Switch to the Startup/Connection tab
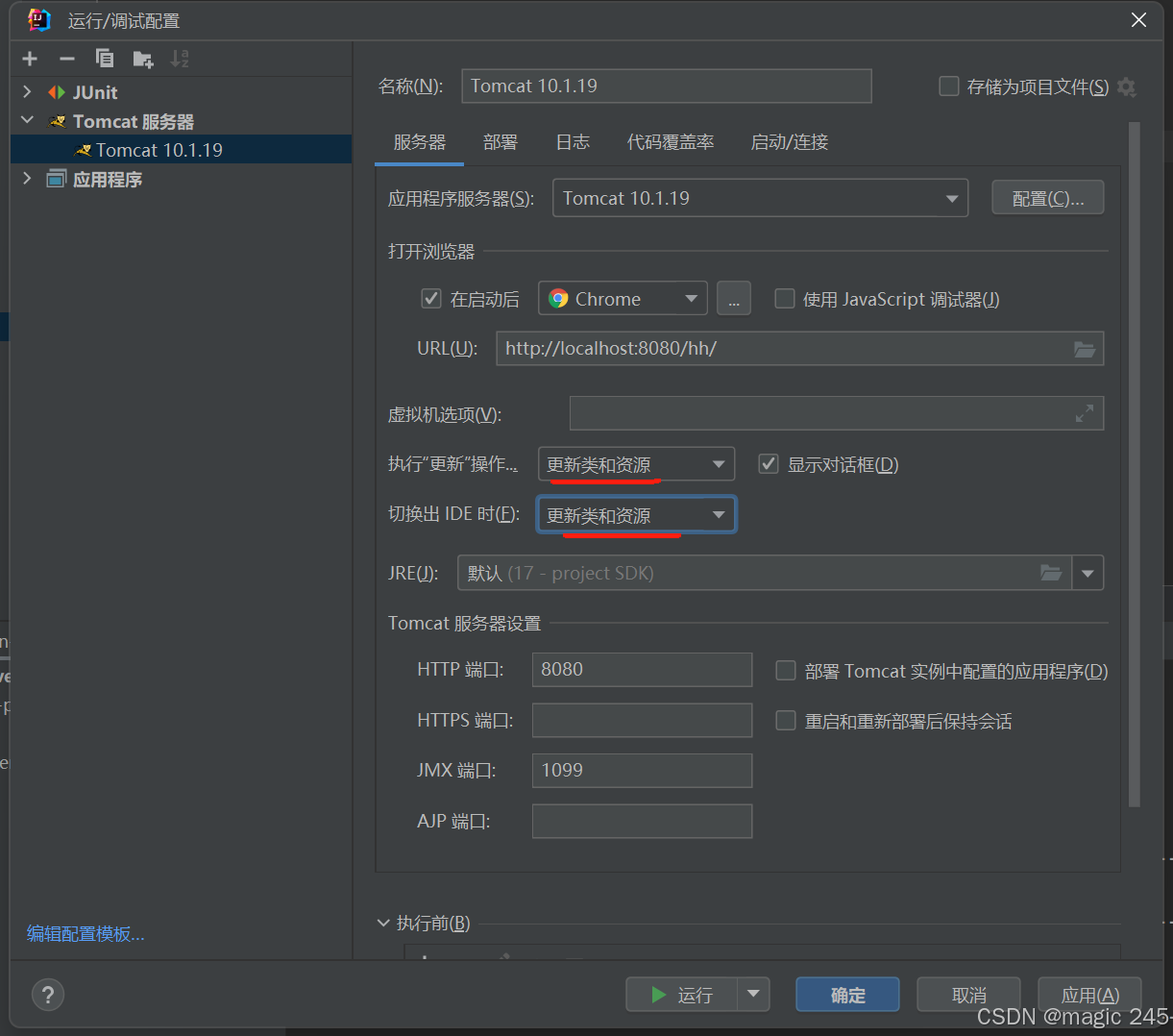This screenshot has width=1173, height=1036. [790, 142]
